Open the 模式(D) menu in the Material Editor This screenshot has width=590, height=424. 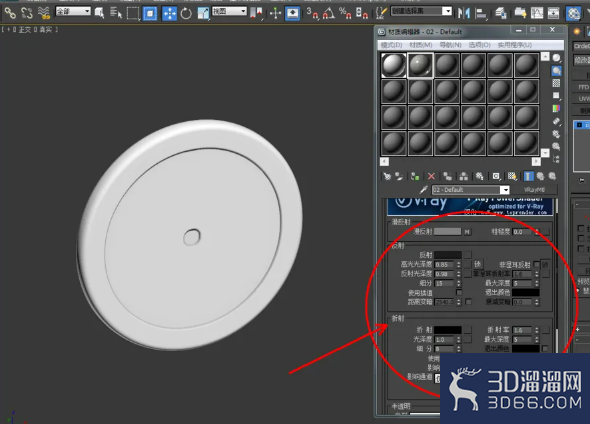tap(391, 45)
